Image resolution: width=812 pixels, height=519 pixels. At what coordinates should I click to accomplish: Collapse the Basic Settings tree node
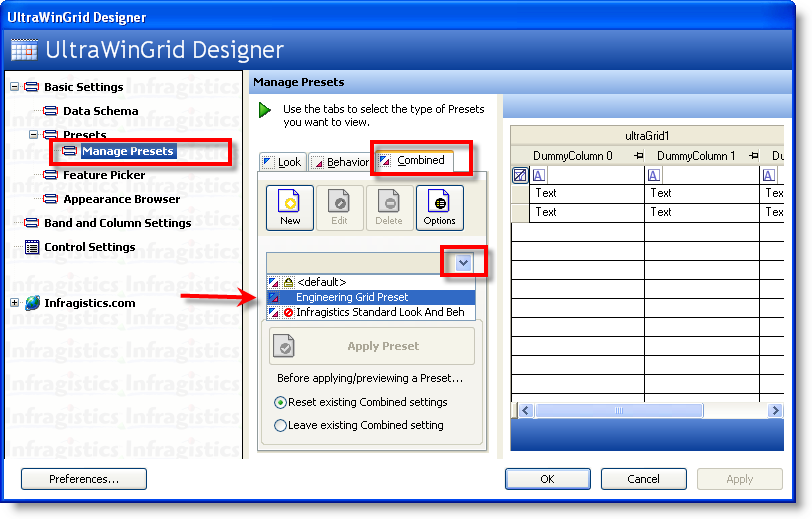coord(14,86)
